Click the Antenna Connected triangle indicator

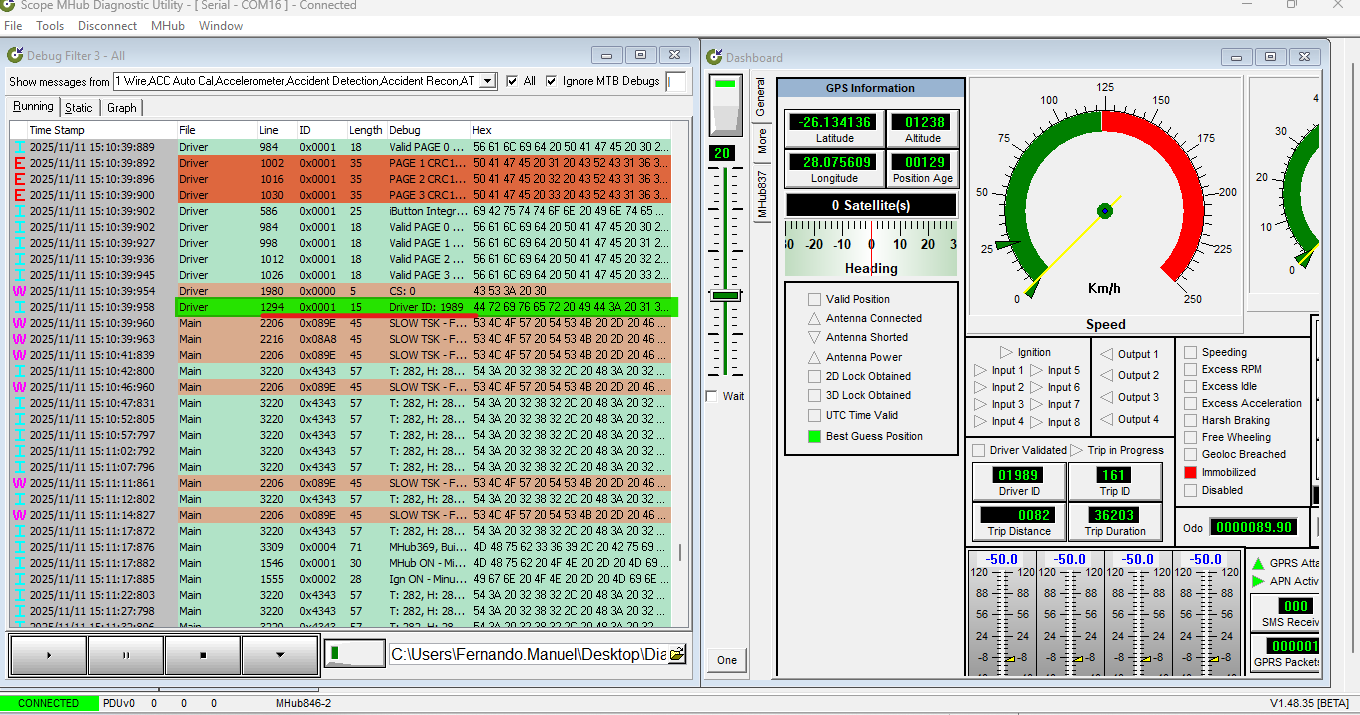coord(814,318)
